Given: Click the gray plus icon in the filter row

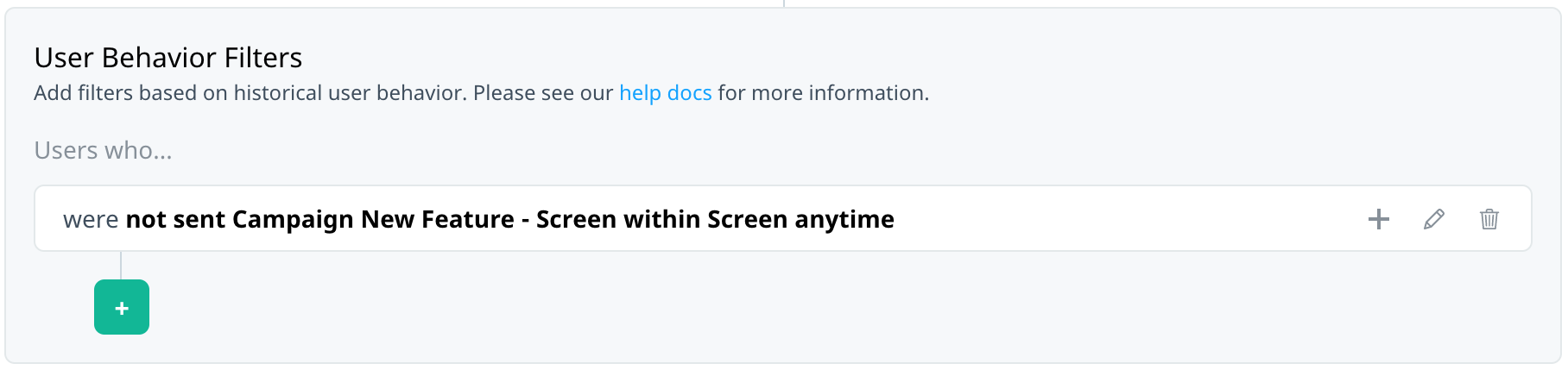Looking at the screenshot, I should [x=1379, y=219].
